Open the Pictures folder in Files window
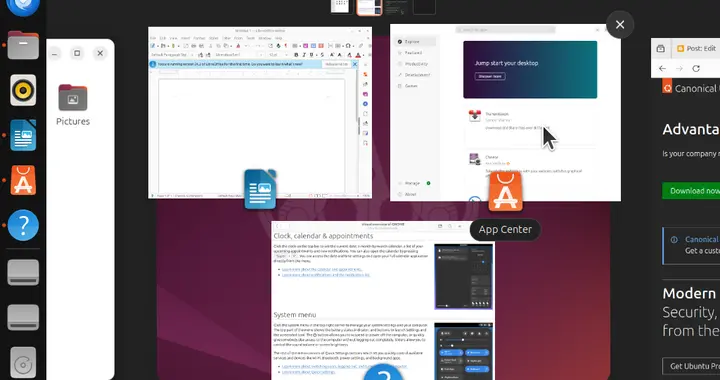The height and width of the screenshot is (380, 720). [73, 105]
